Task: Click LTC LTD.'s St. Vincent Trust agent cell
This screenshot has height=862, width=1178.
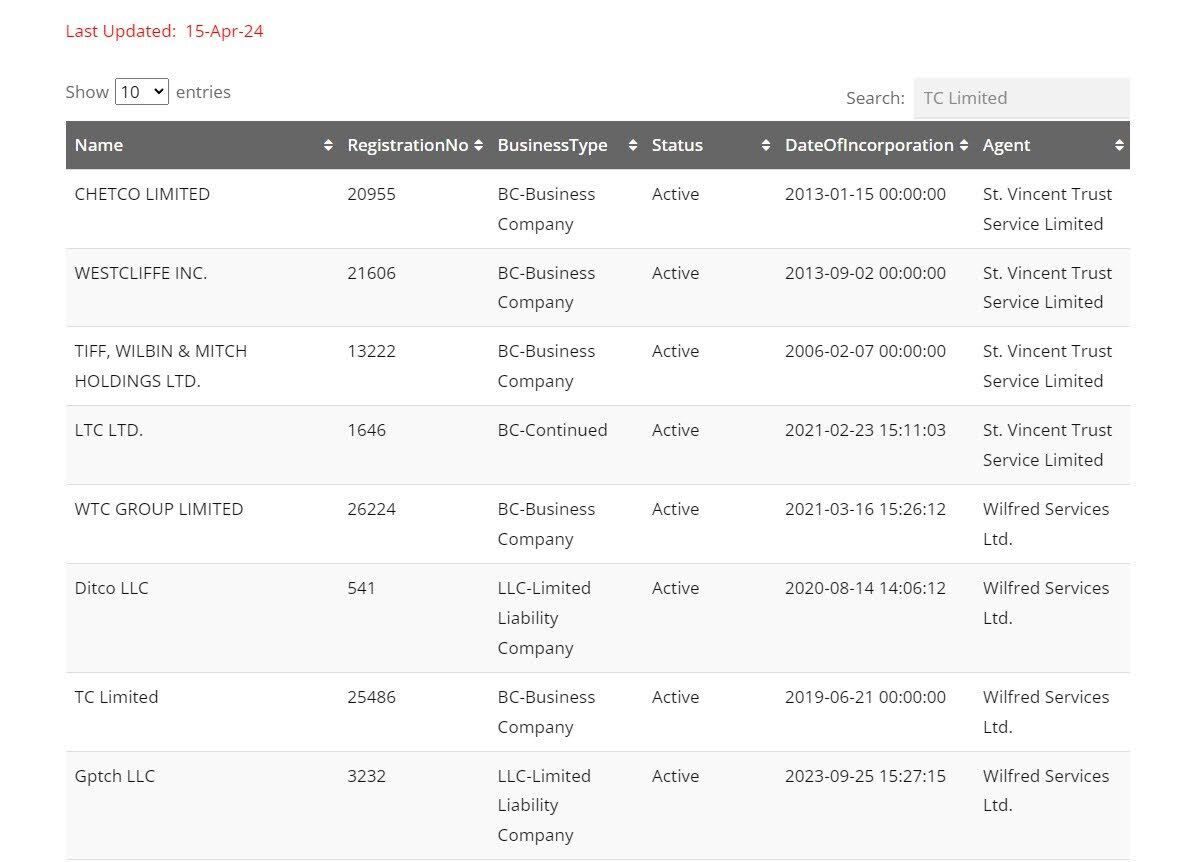Action: (1047, 445)
